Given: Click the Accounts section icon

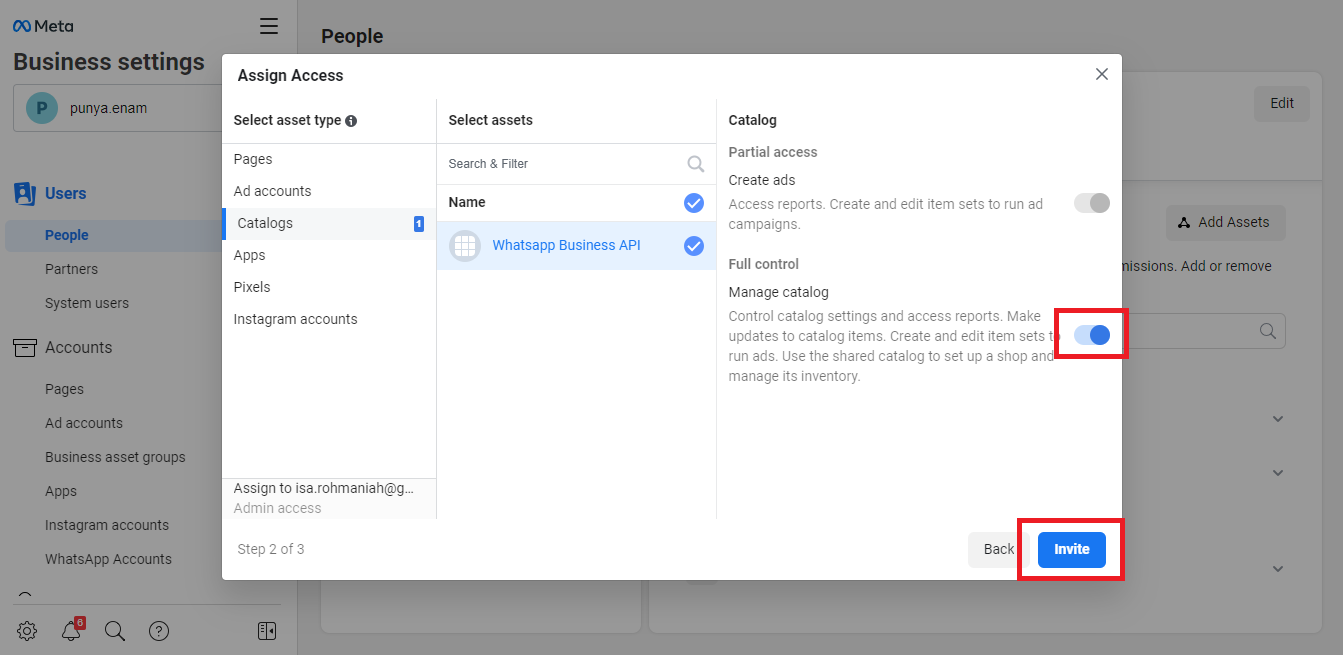Looking at the screenshot, I should tap(25, 347).
